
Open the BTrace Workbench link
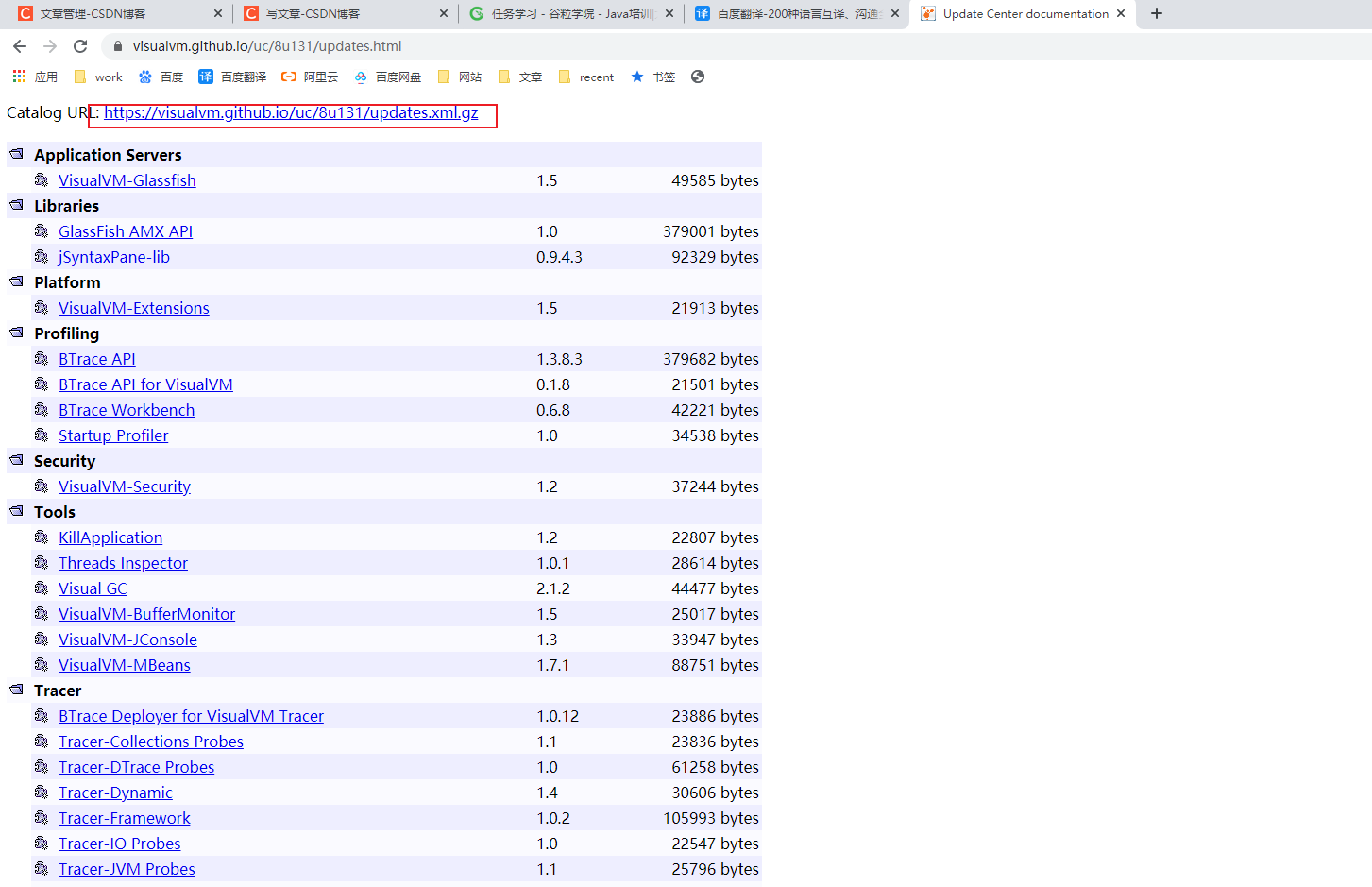[127, 410]
